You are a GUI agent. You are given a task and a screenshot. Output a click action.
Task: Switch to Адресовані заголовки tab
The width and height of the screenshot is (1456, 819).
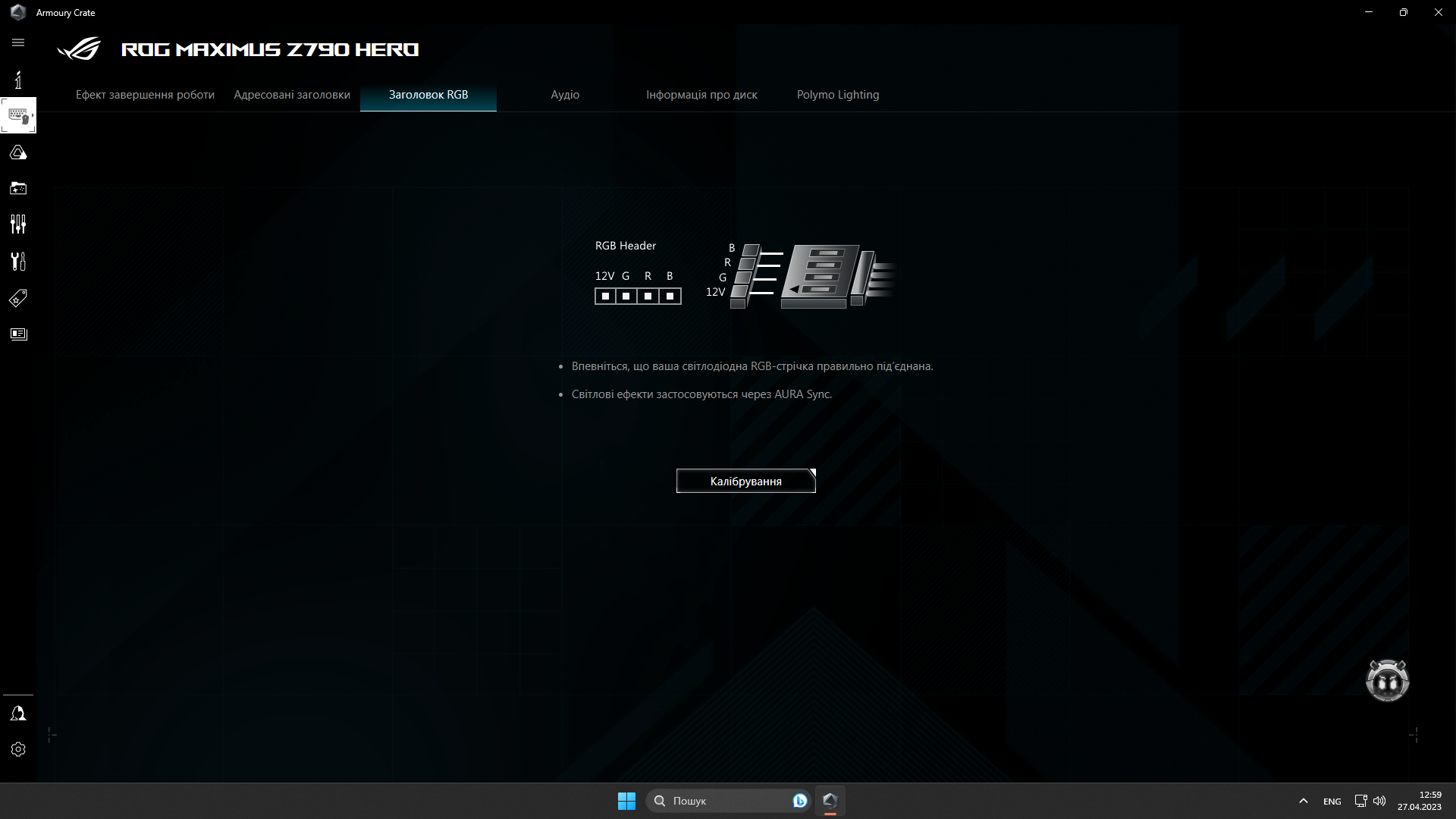[292, 95]
